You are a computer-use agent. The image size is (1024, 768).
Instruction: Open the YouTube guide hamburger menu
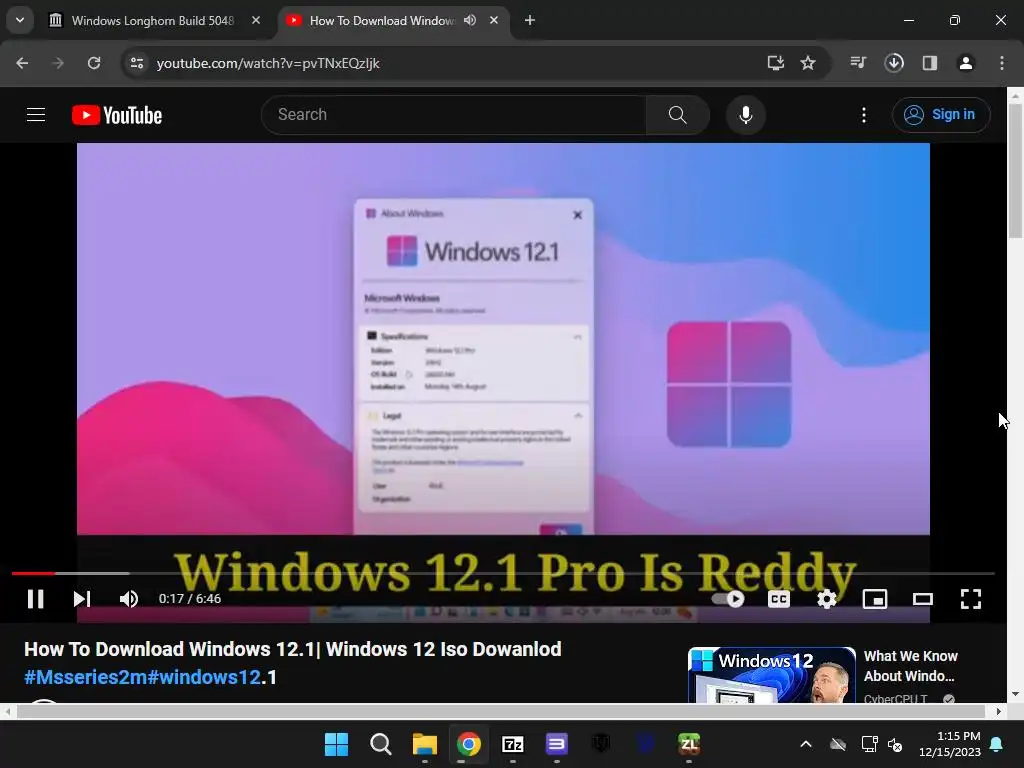tap(36, 115)
